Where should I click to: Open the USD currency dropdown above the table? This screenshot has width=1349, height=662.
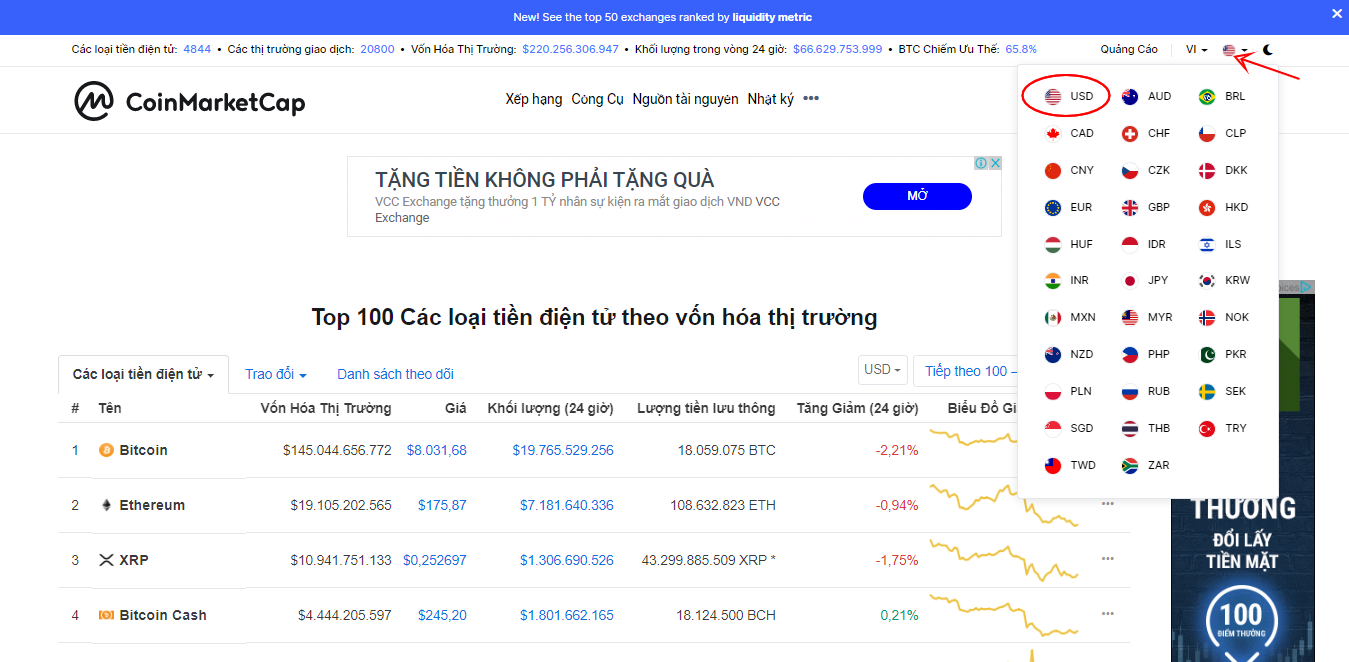(881, 369)
